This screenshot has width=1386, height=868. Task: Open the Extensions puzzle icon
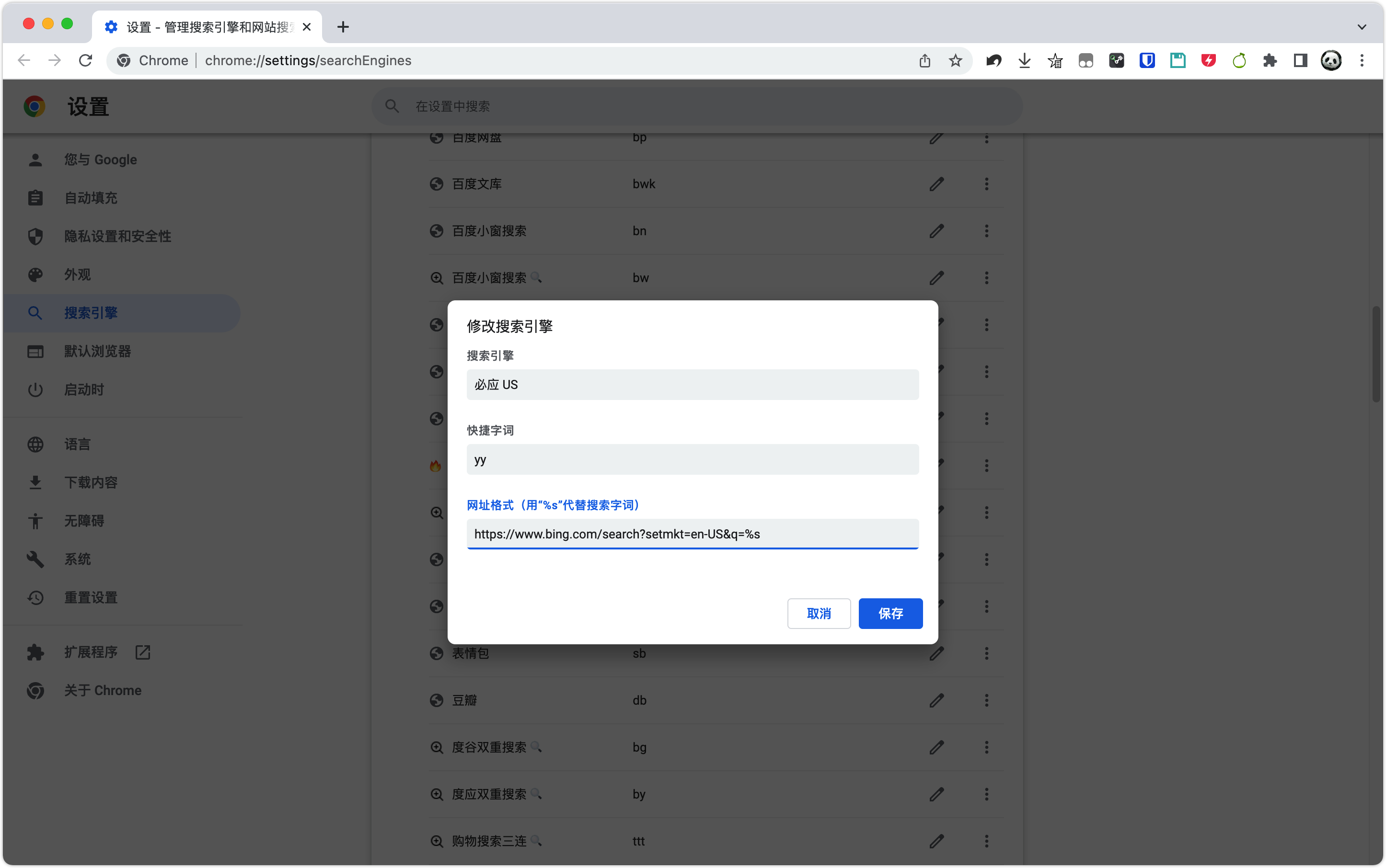[1270, 60]
